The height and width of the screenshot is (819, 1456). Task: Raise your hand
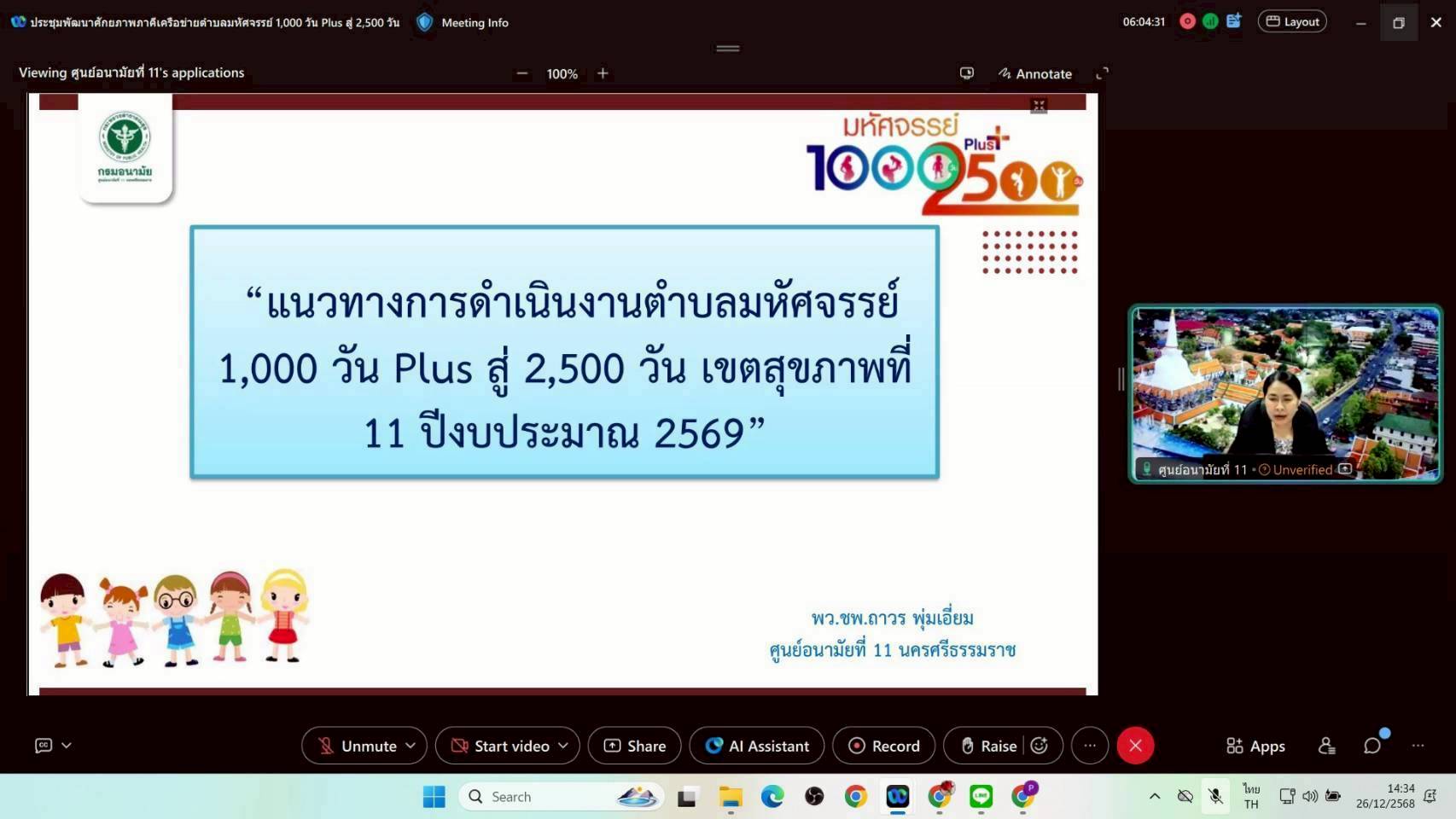[988, 746]
